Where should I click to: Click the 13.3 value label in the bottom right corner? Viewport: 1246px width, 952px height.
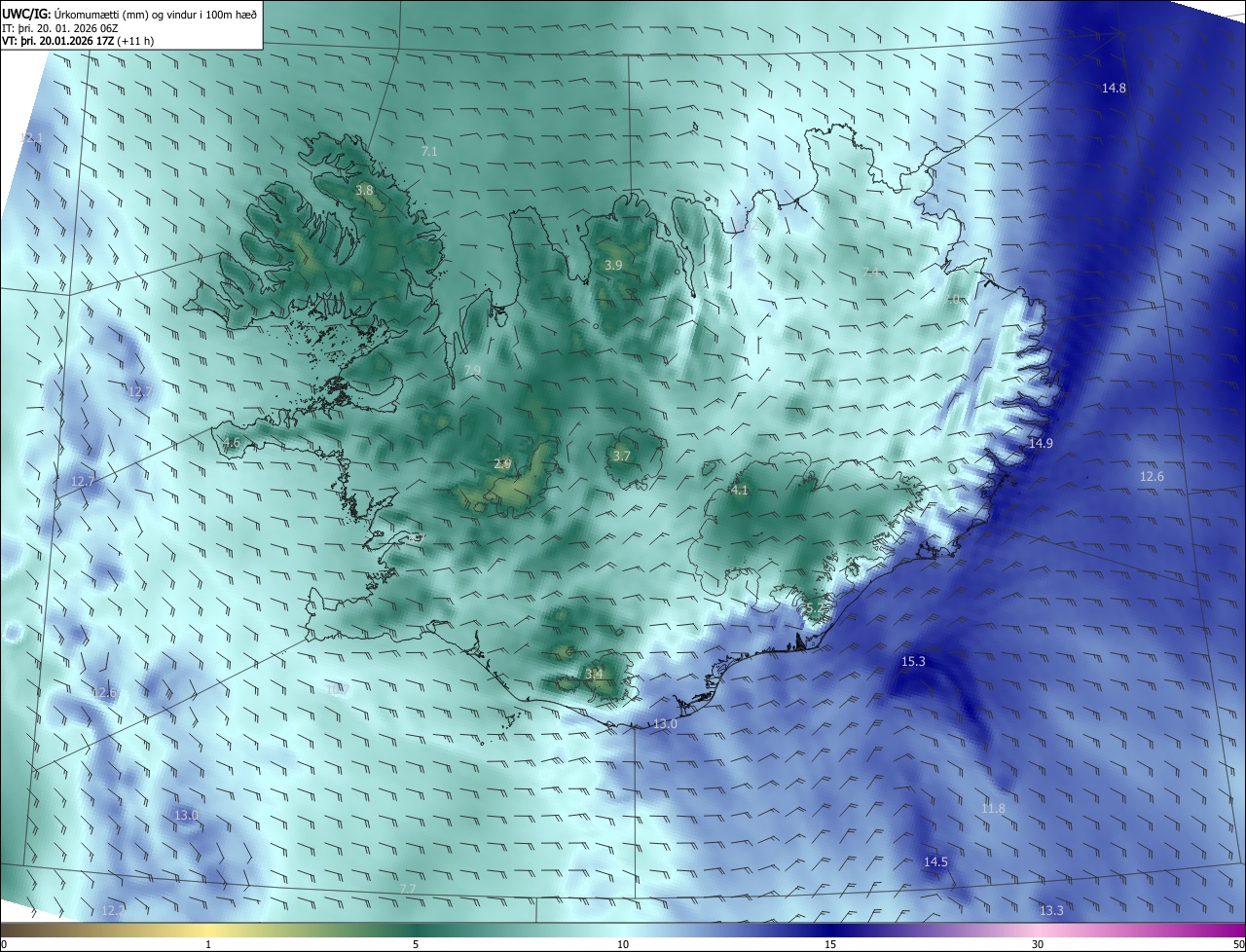click(x=1051, y=911)
